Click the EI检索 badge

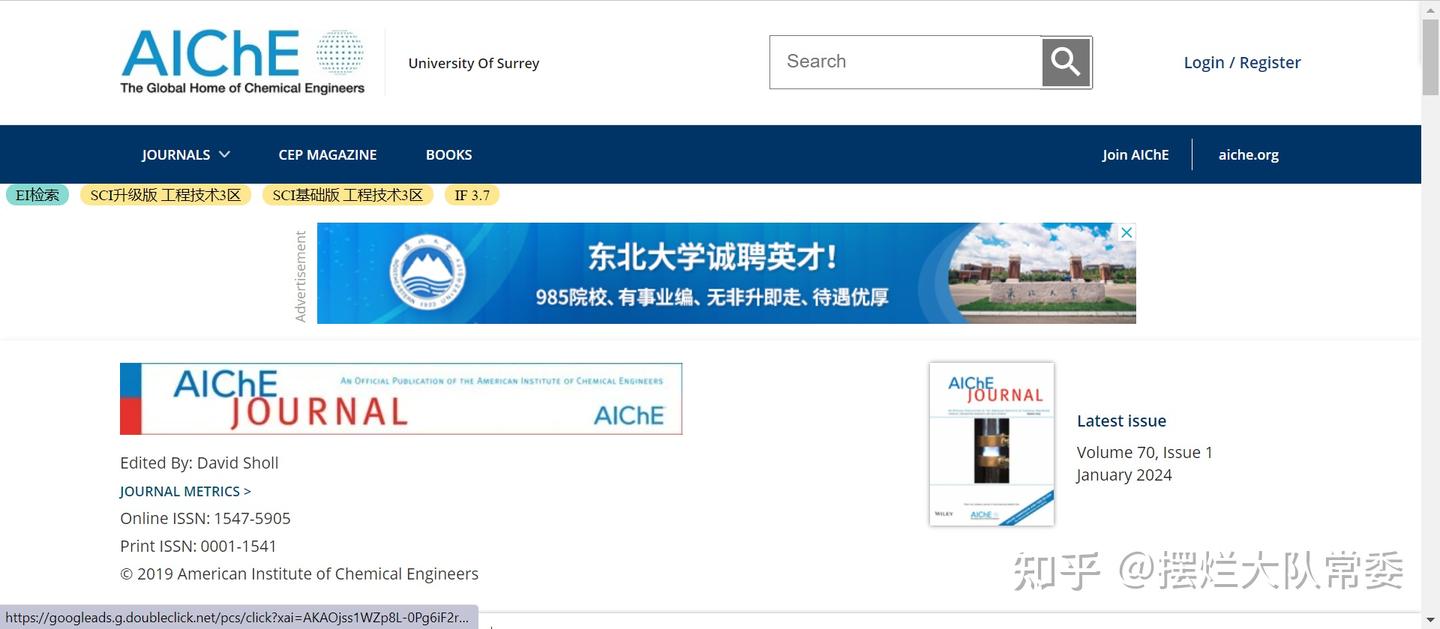pos(37,194)
